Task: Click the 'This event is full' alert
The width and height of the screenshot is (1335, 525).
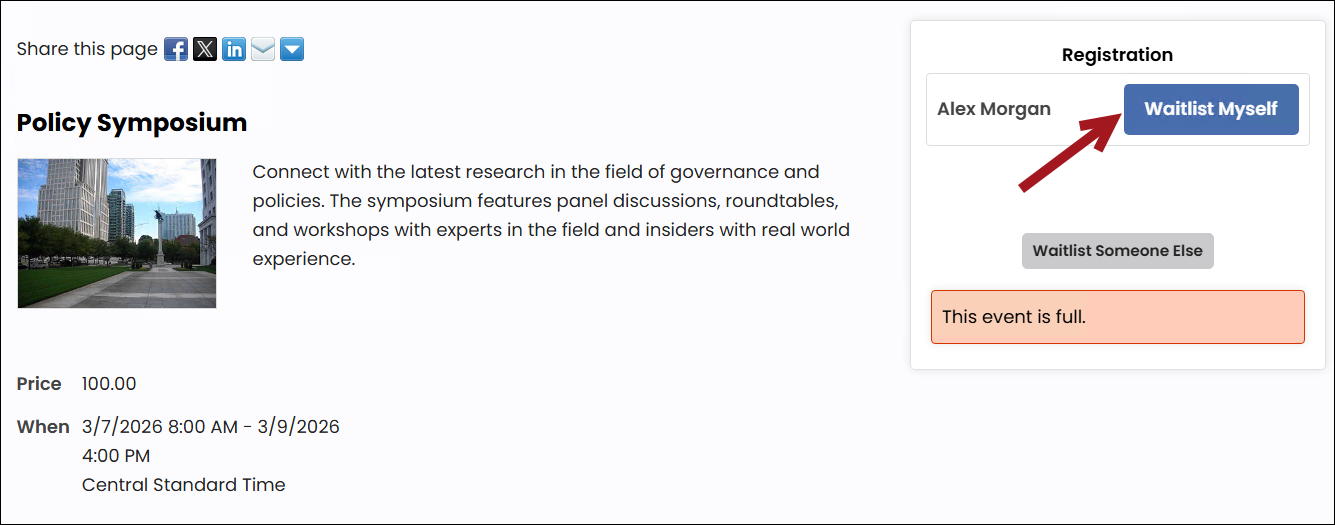Action: pyautogui.click(x=1118, y=317)
